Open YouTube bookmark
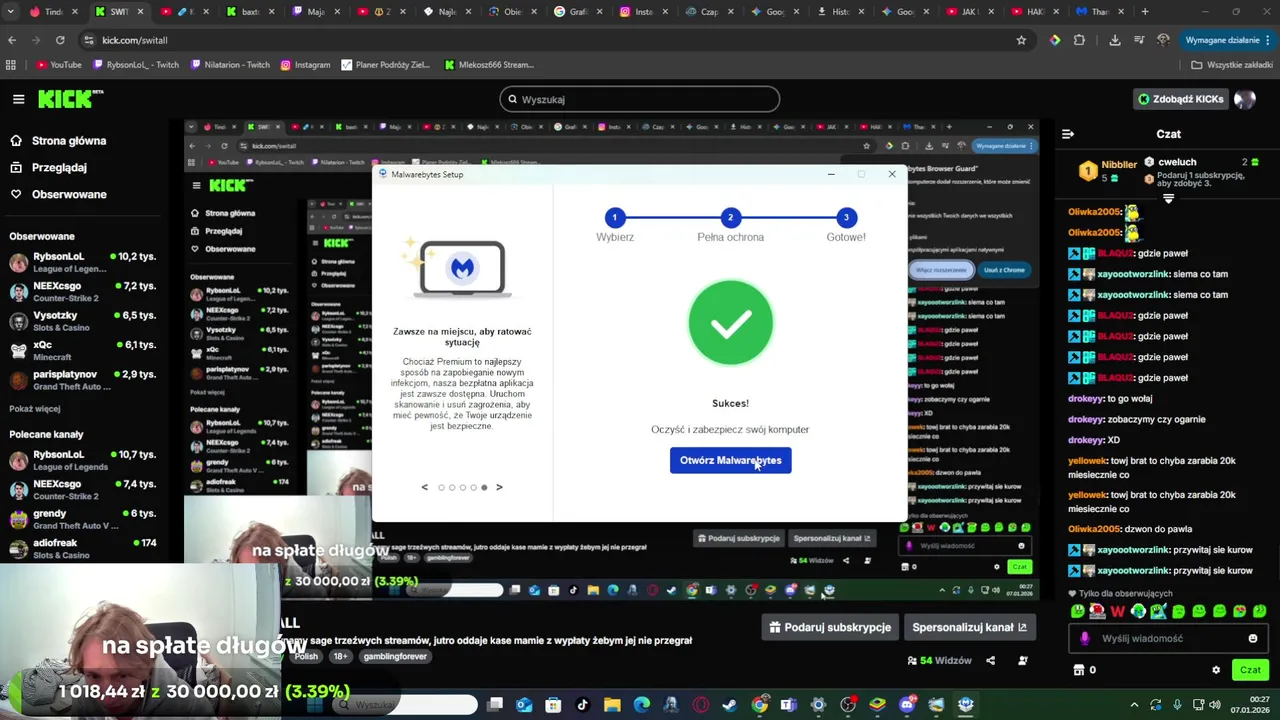The image size is (1280, 720). (59, 65)
